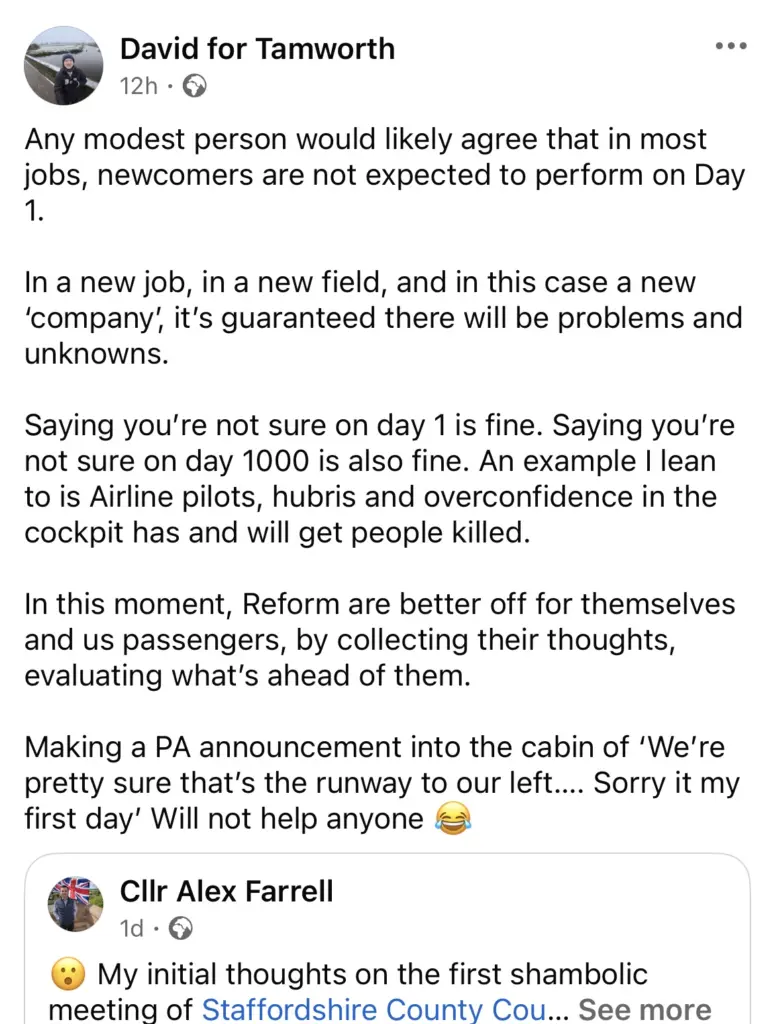Click 'My initial thoughts' shared post text
775x1024 pixels.
[x=380, y=991]
